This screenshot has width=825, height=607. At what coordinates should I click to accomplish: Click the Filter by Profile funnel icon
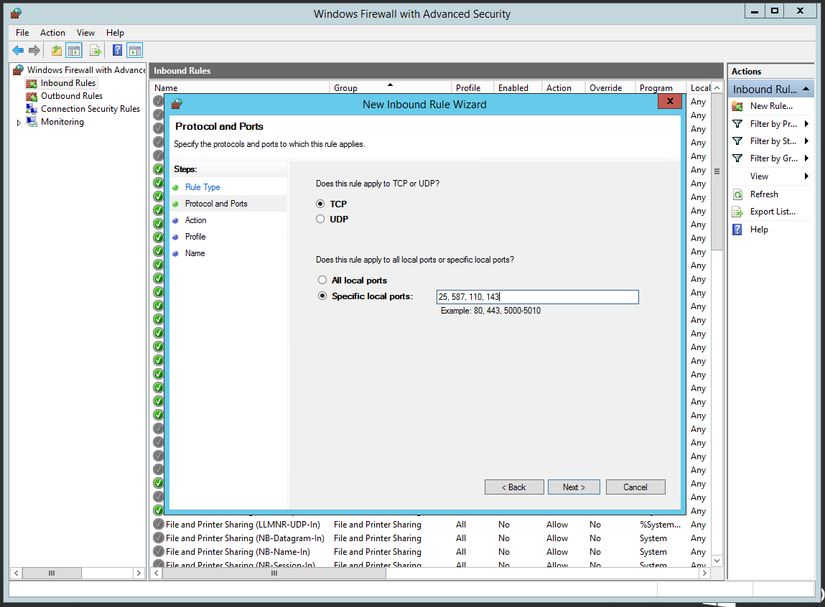point(738,124)
